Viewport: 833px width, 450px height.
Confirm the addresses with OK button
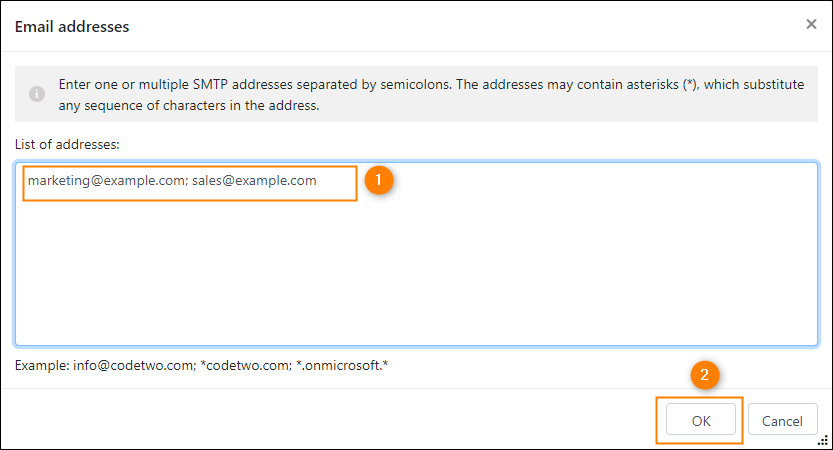pos(701,420)
